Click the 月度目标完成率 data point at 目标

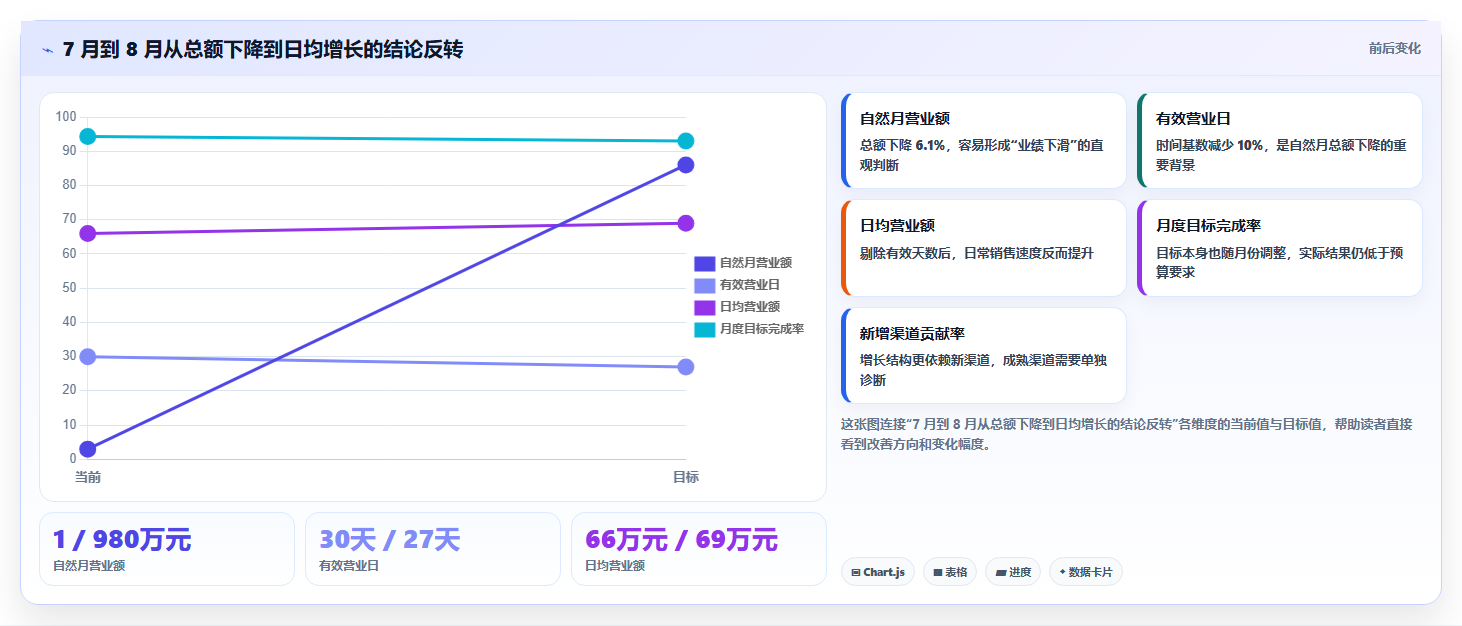point(686,141)
